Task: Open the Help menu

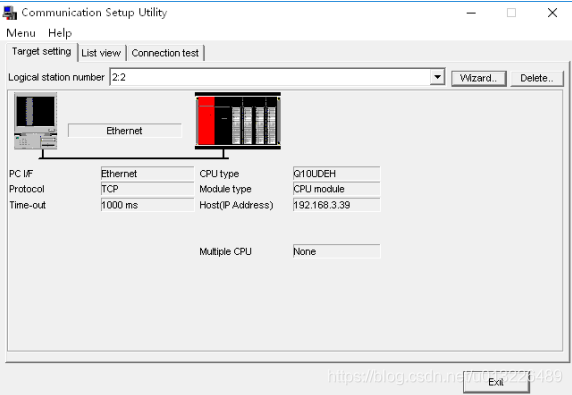Action: [x=60, y=33]
